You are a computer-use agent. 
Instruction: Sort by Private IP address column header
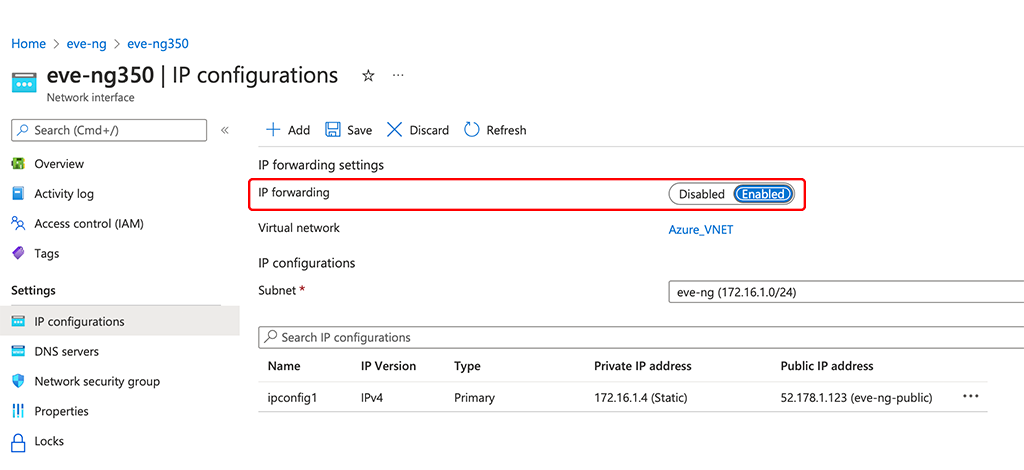(643, 366)
